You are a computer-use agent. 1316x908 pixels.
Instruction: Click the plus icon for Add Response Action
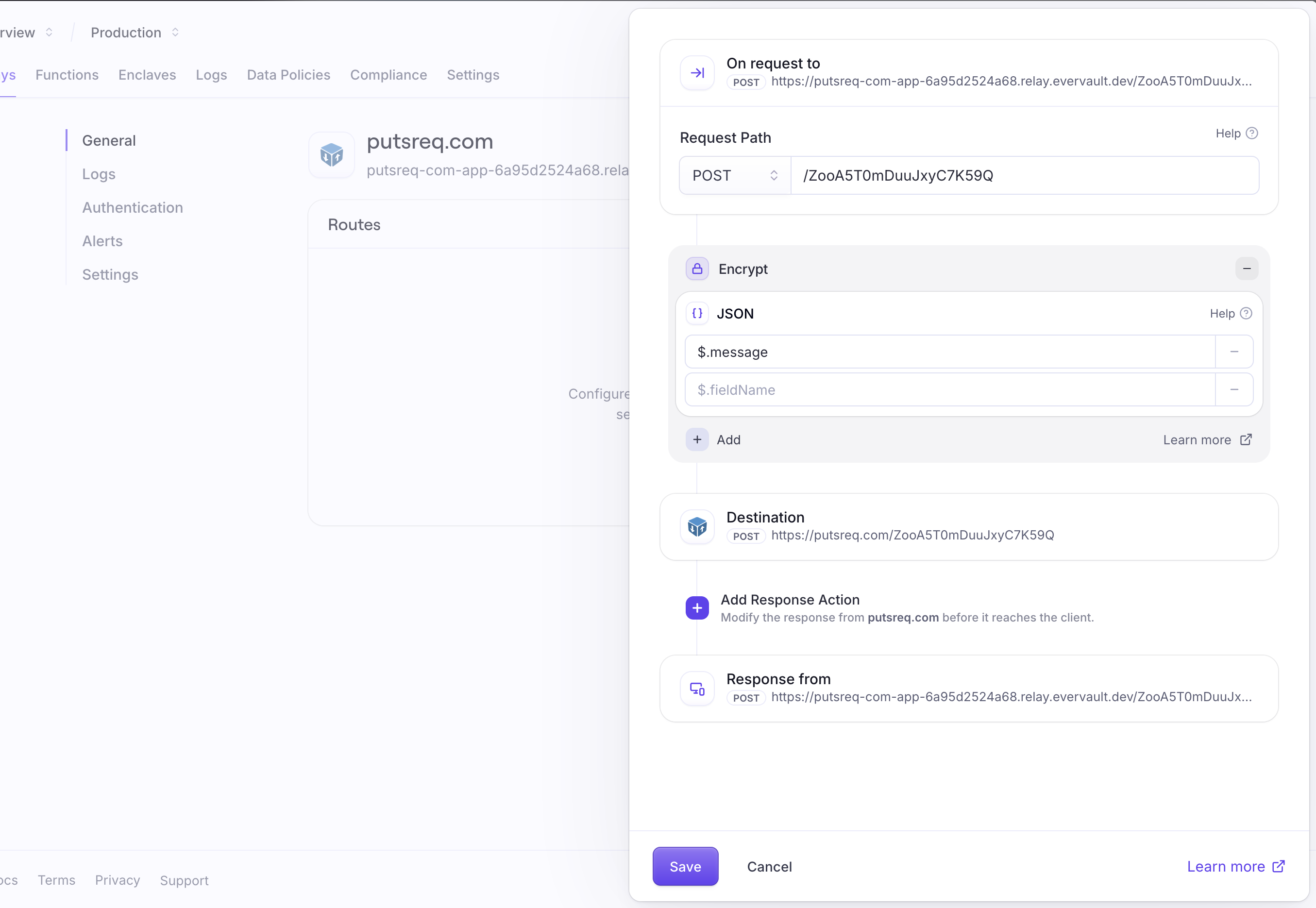pyautogui.click(x=697, y=607)
